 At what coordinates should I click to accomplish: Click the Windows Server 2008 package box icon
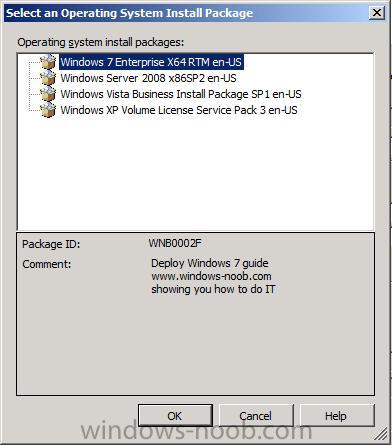coord(48,78)
